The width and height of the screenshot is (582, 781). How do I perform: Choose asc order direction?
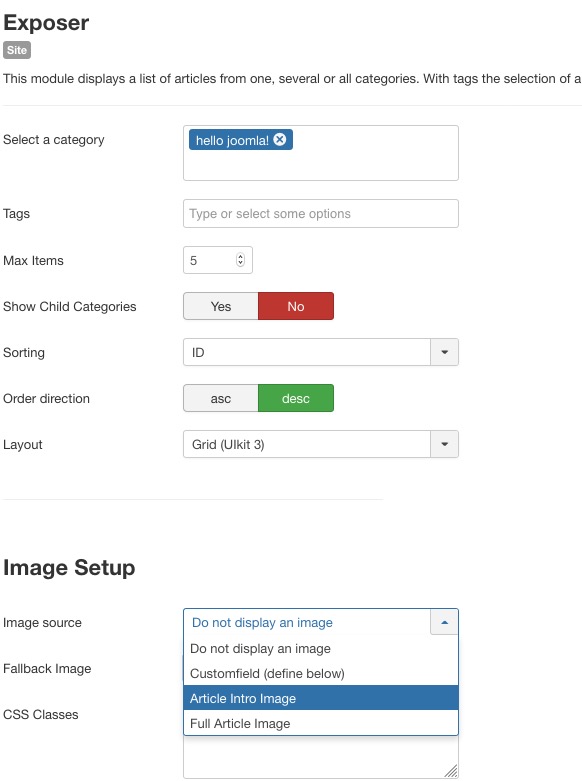pos(221,398)
